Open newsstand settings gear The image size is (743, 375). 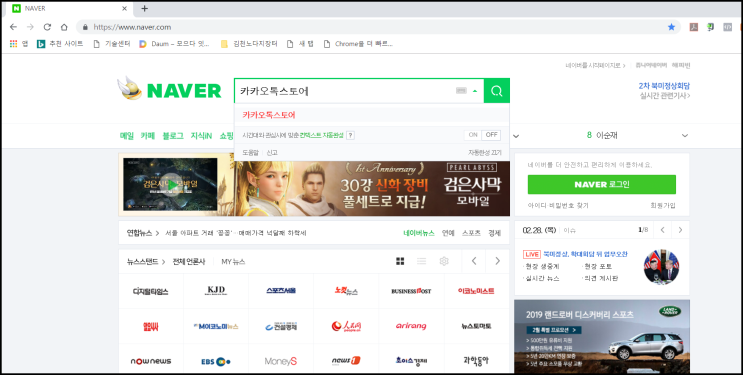coord(444,261)
